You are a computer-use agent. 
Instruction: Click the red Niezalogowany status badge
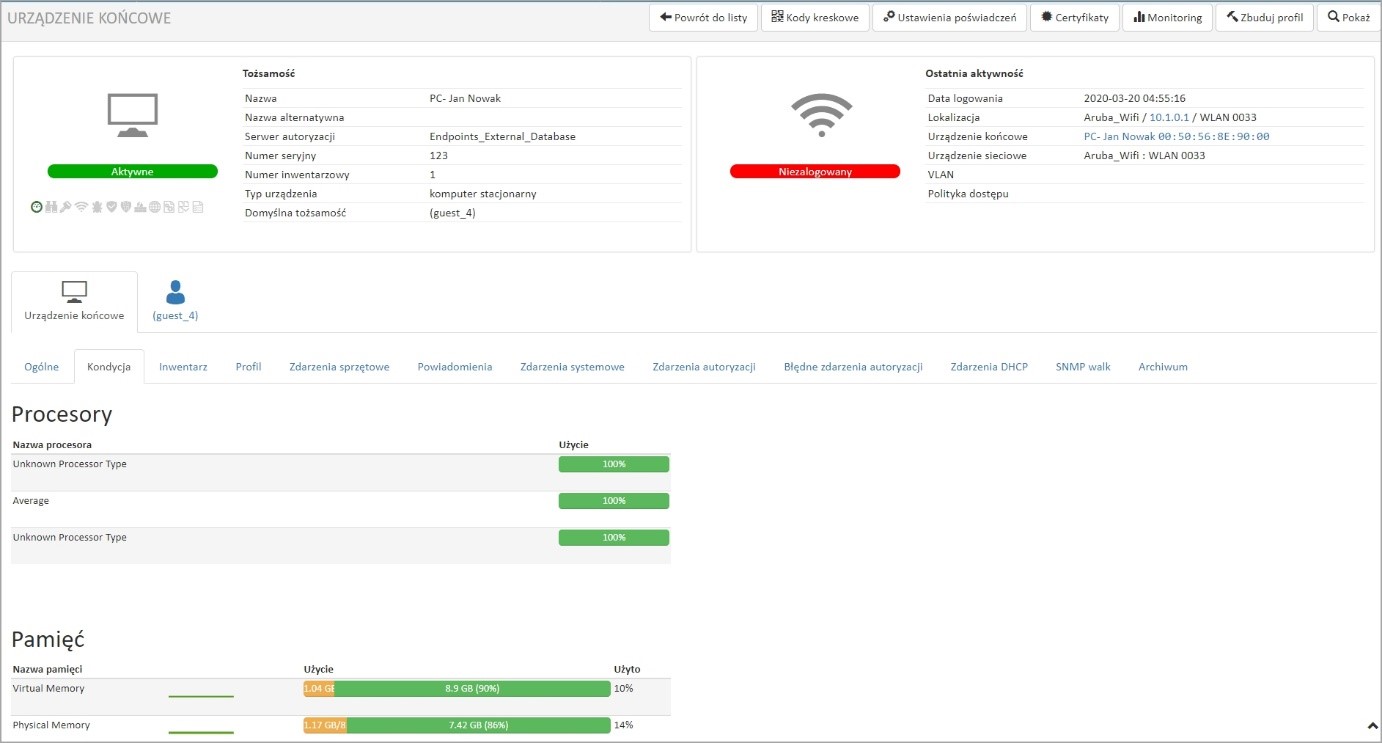tap(815, 171)
